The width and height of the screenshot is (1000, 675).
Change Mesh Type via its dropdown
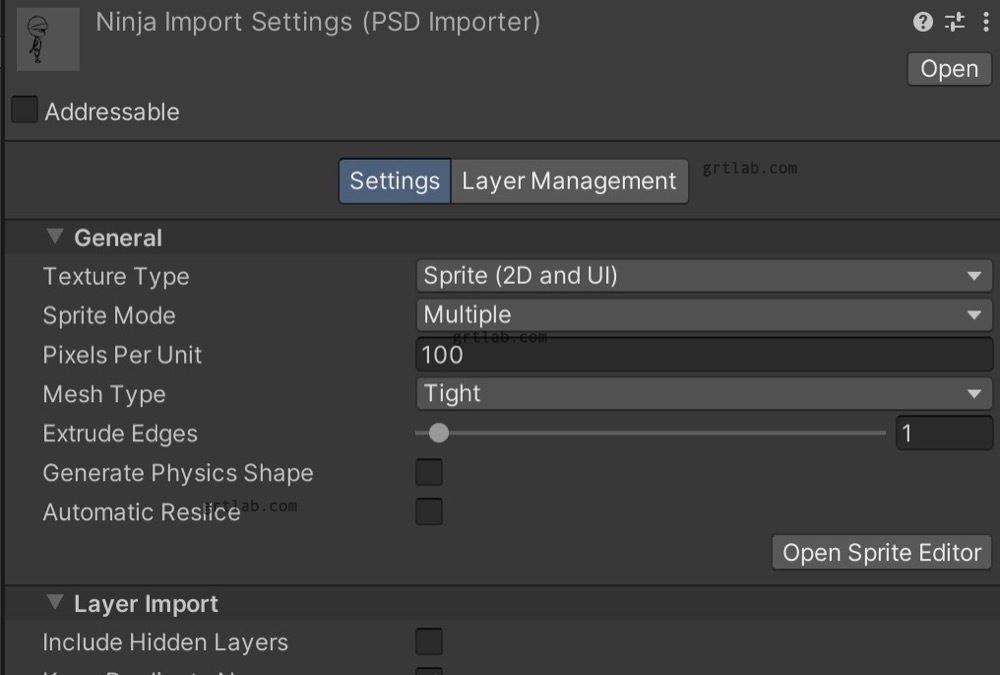coord(704,393)
